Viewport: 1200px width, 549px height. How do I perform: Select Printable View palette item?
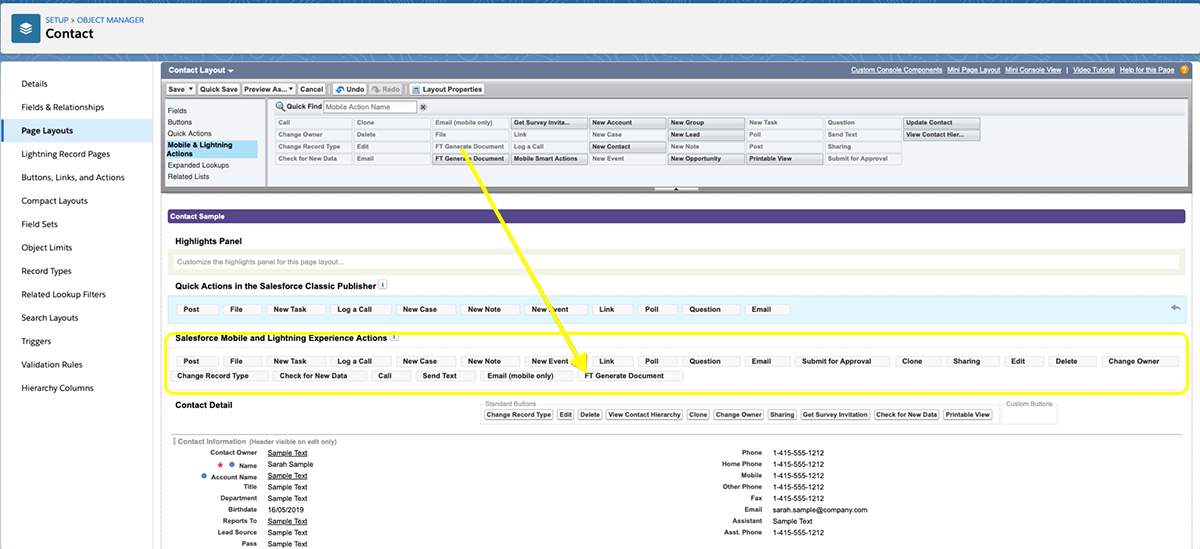[785, 159]
